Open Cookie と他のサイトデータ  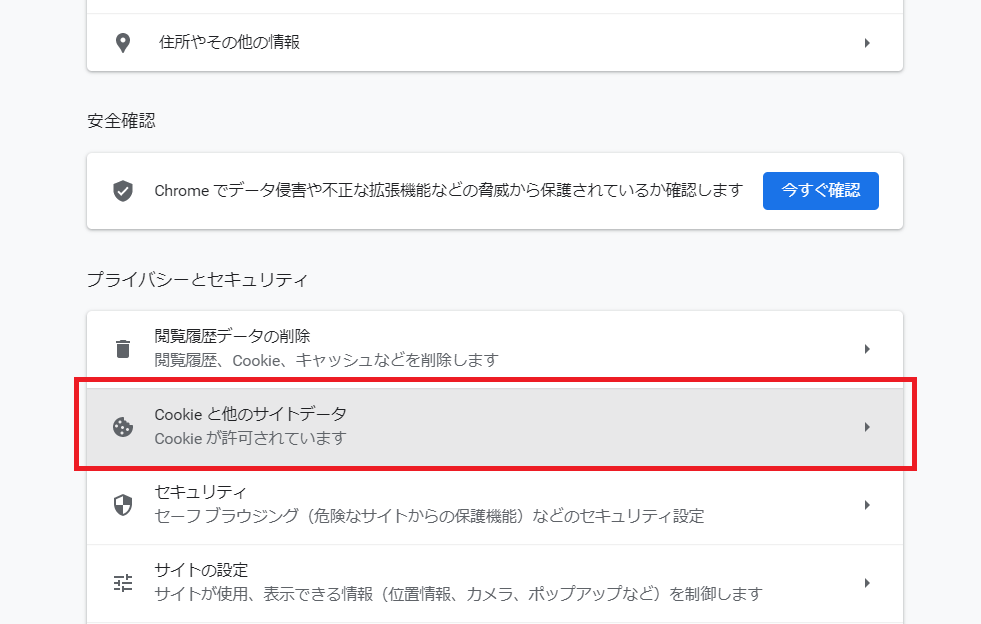[x=495, y=427]
